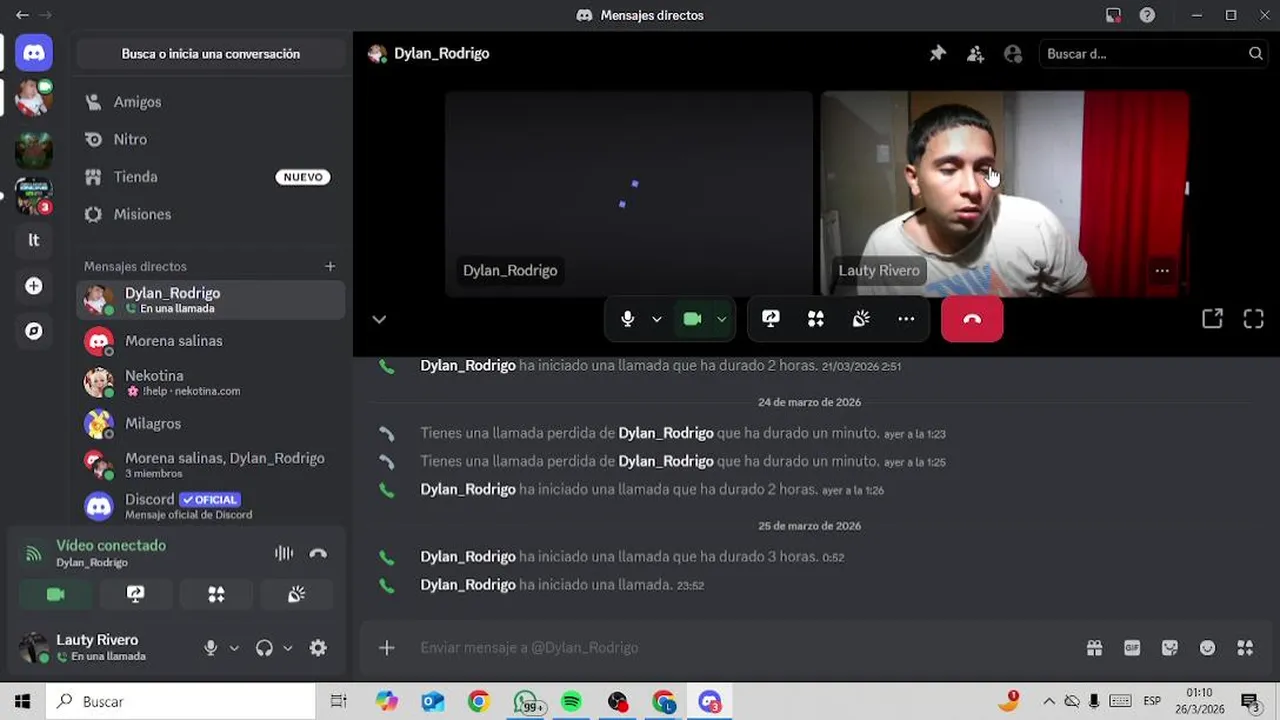
Task: Open the 'lt' server in sidebar
Action: 34,240
